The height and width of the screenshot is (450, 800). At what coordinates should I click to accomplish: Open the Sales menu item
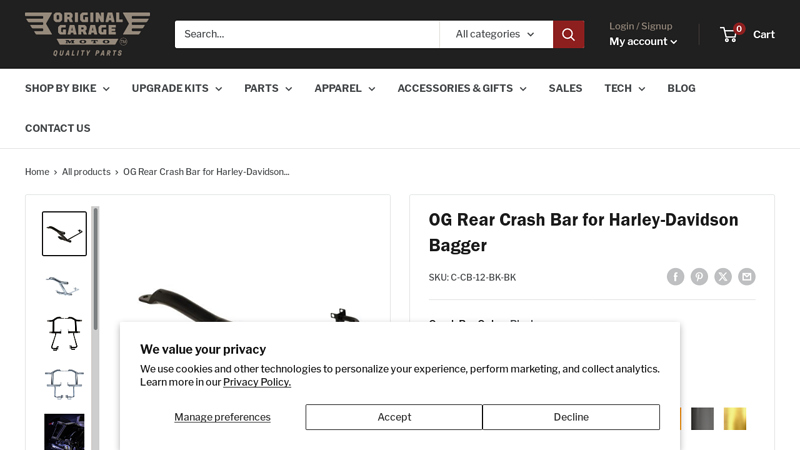click(565, 88)
